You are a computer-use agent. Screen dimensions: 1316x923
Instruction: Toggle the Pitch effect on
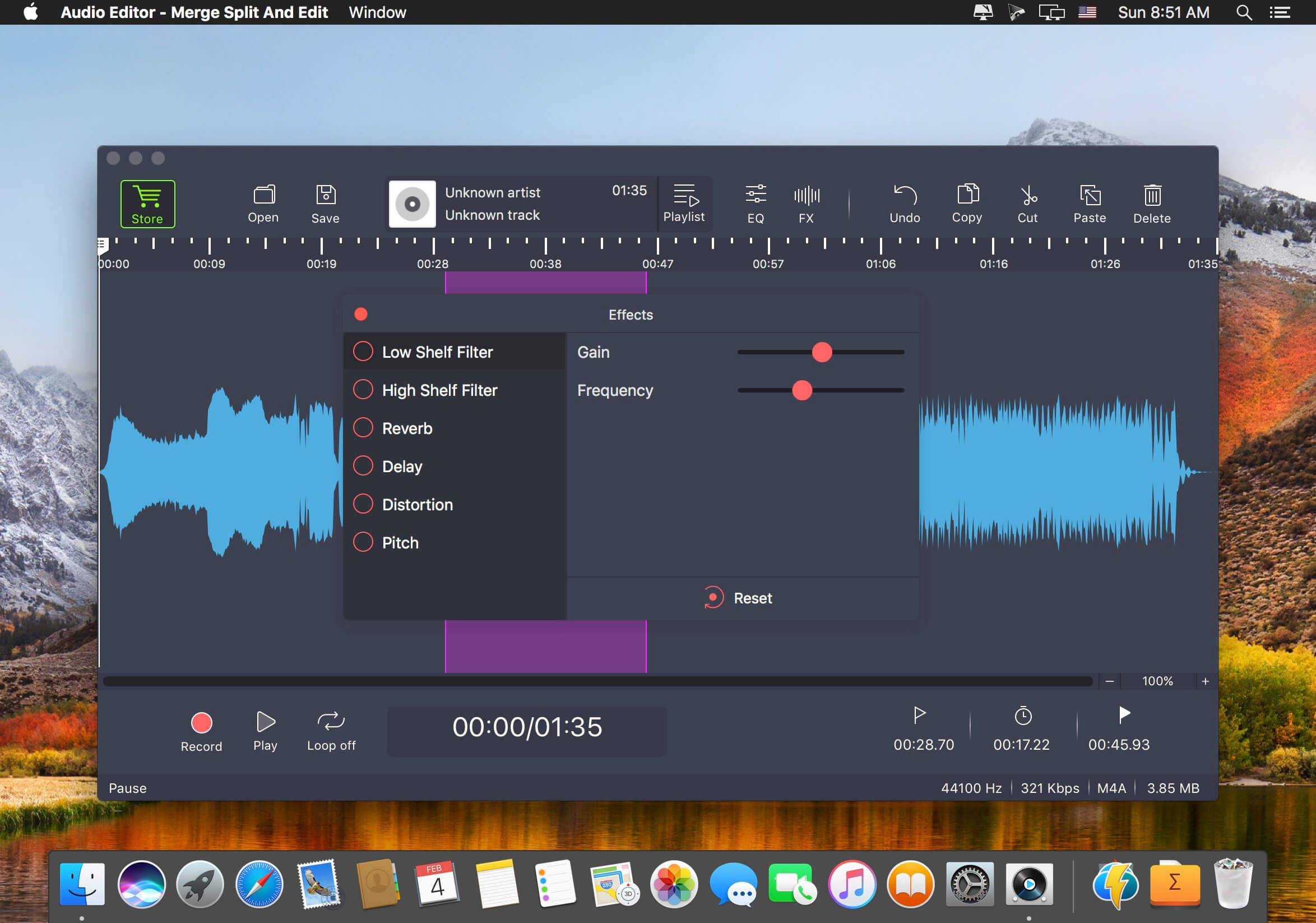364,543
